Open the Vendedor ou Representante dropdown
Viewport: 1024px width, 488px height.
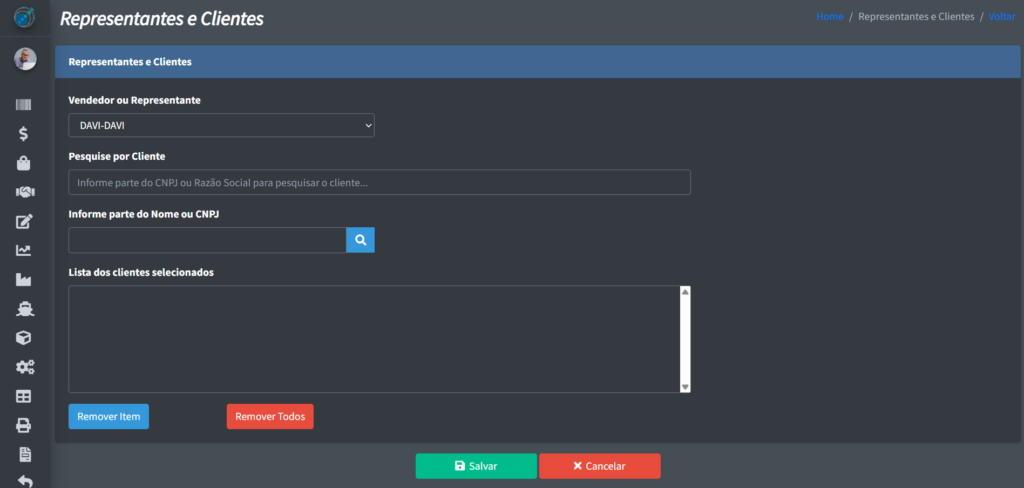(x=221, y=125)
